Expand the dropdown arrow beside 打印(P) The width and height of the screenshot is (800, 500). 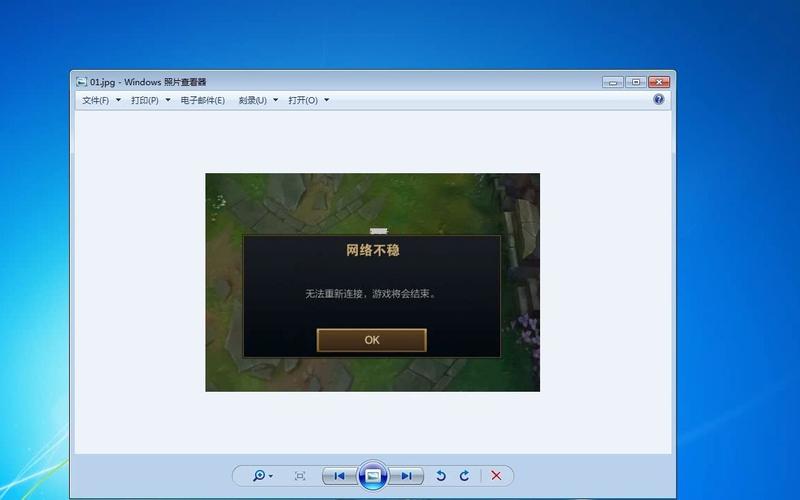click(x=168, y=100)
